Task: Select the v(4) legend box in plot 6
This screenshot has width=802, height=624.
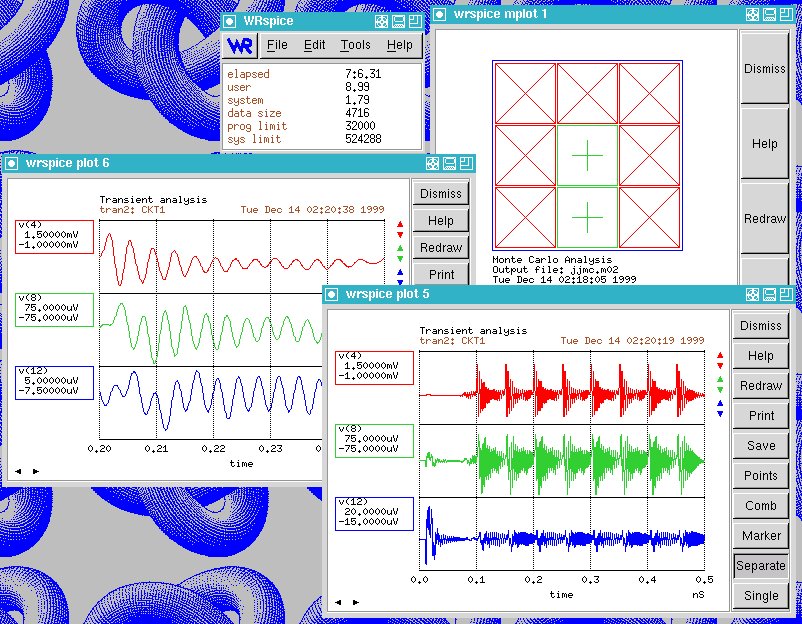Action: (x=54, y=237)
